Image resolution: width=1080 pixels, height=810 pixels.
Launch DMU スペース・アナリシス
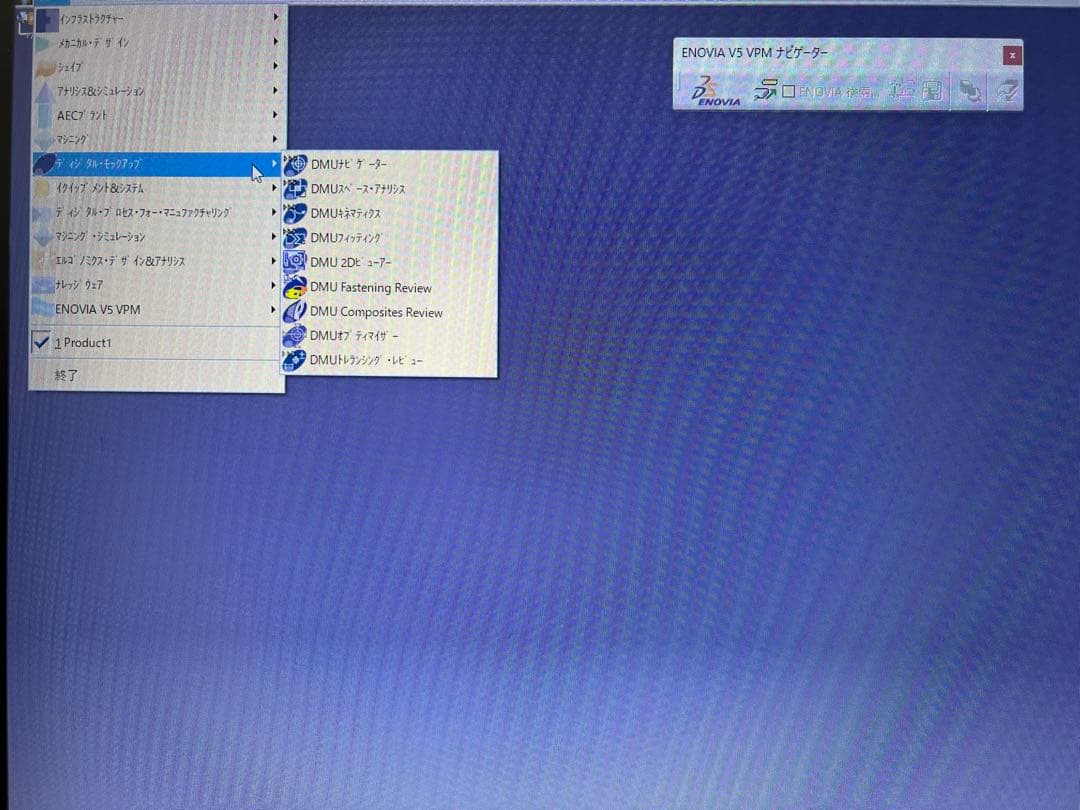pos(360,188)
